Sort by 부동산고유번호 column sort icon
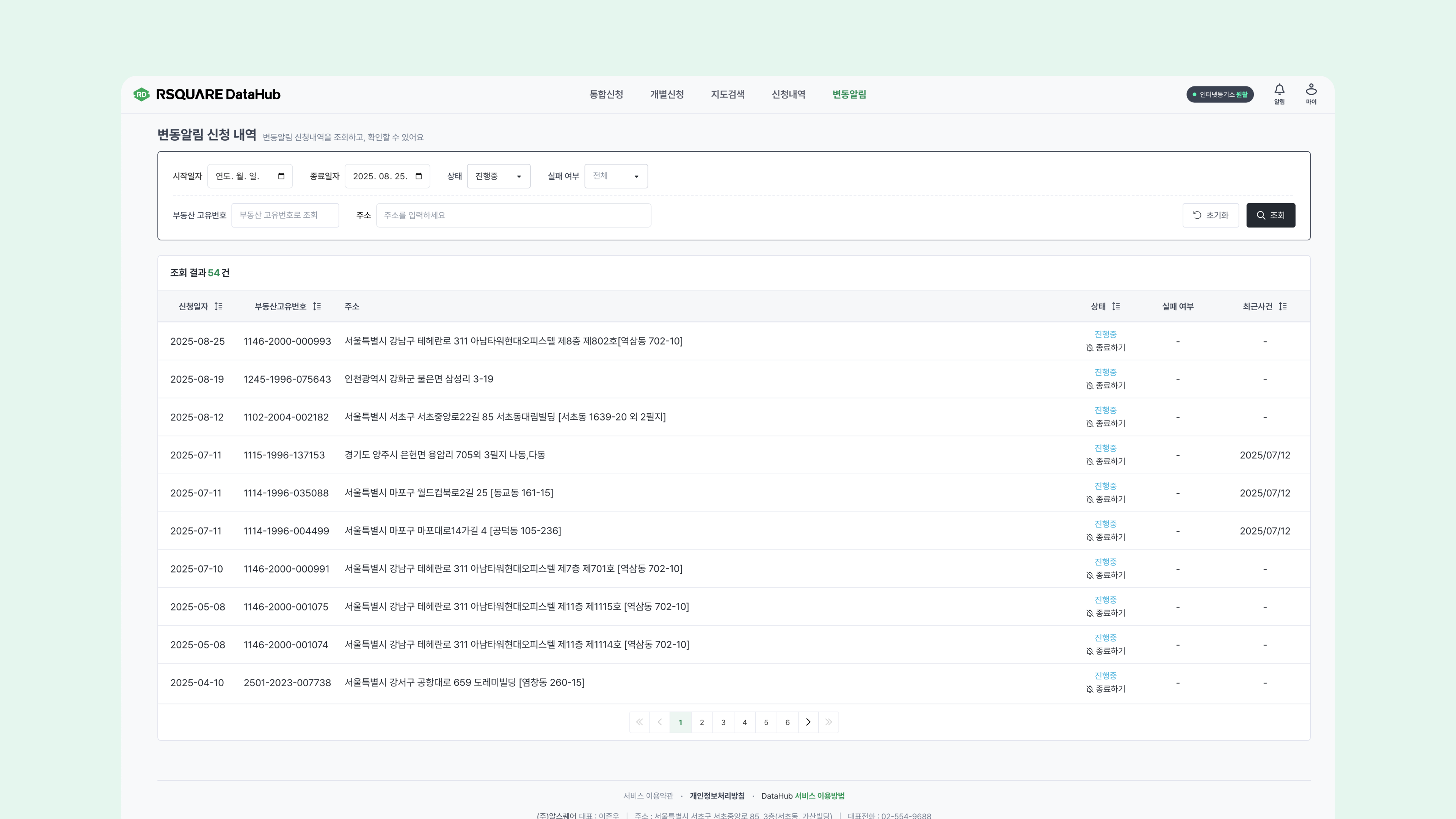Image resolution: width=1456 pixels, height=819 pixels. [317, 306]
